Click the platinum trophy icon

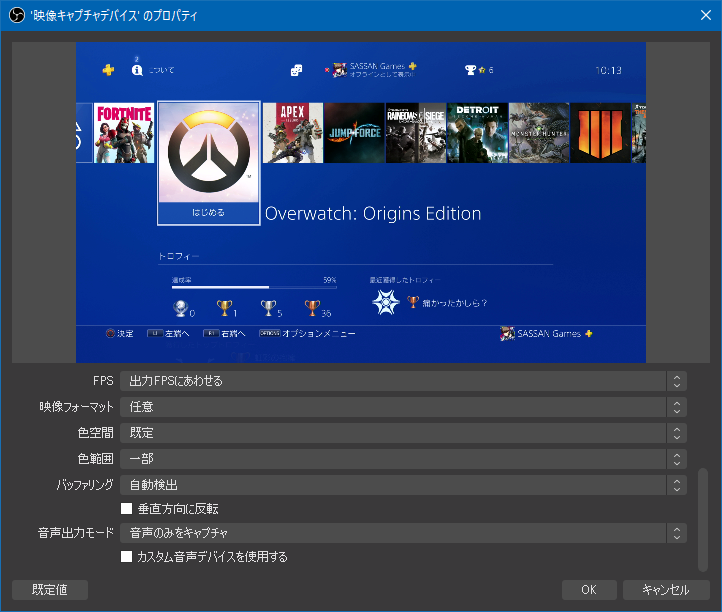pos(180,308)
